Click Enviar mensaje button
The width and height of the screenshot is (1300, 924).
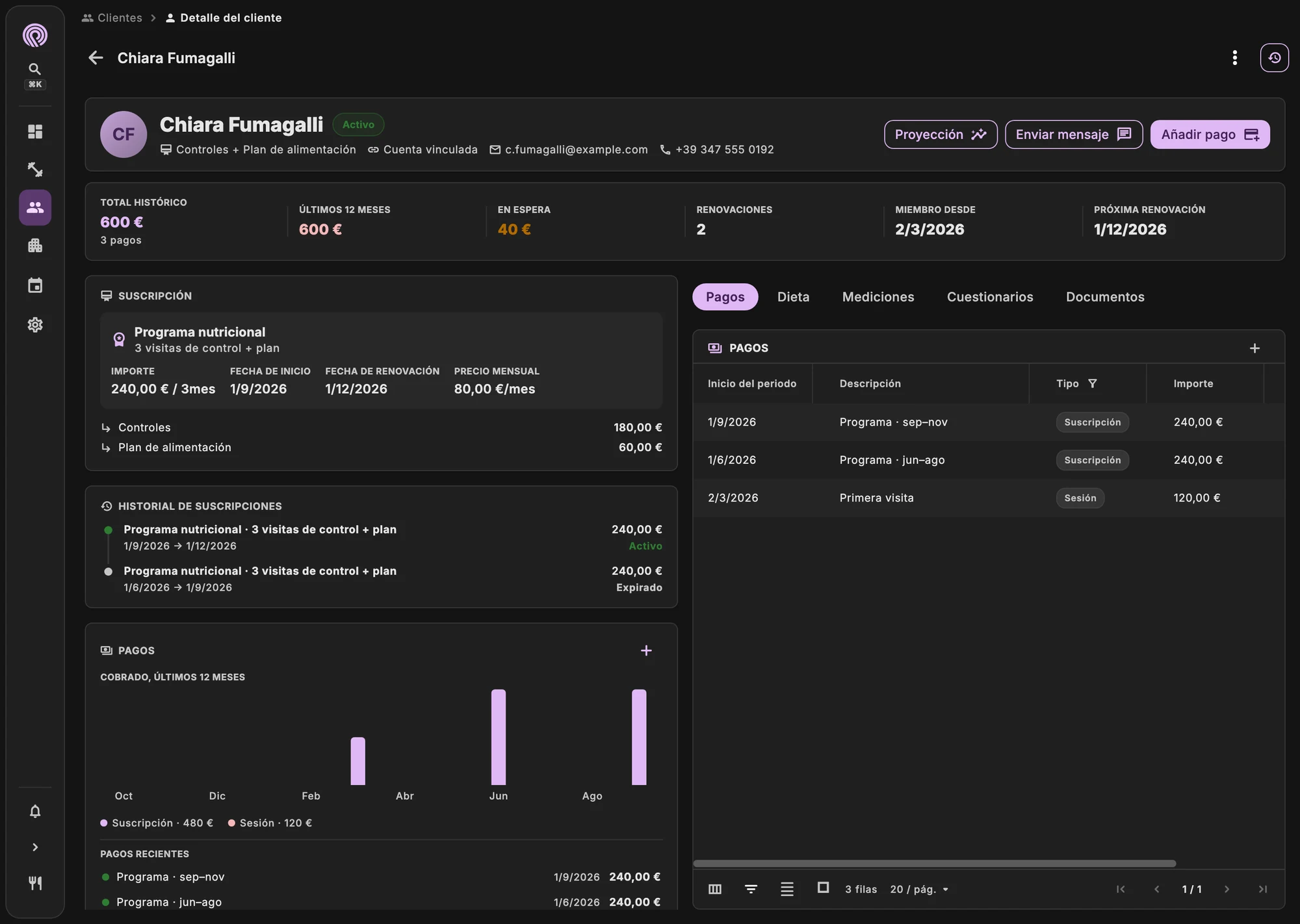point(1074,135)
